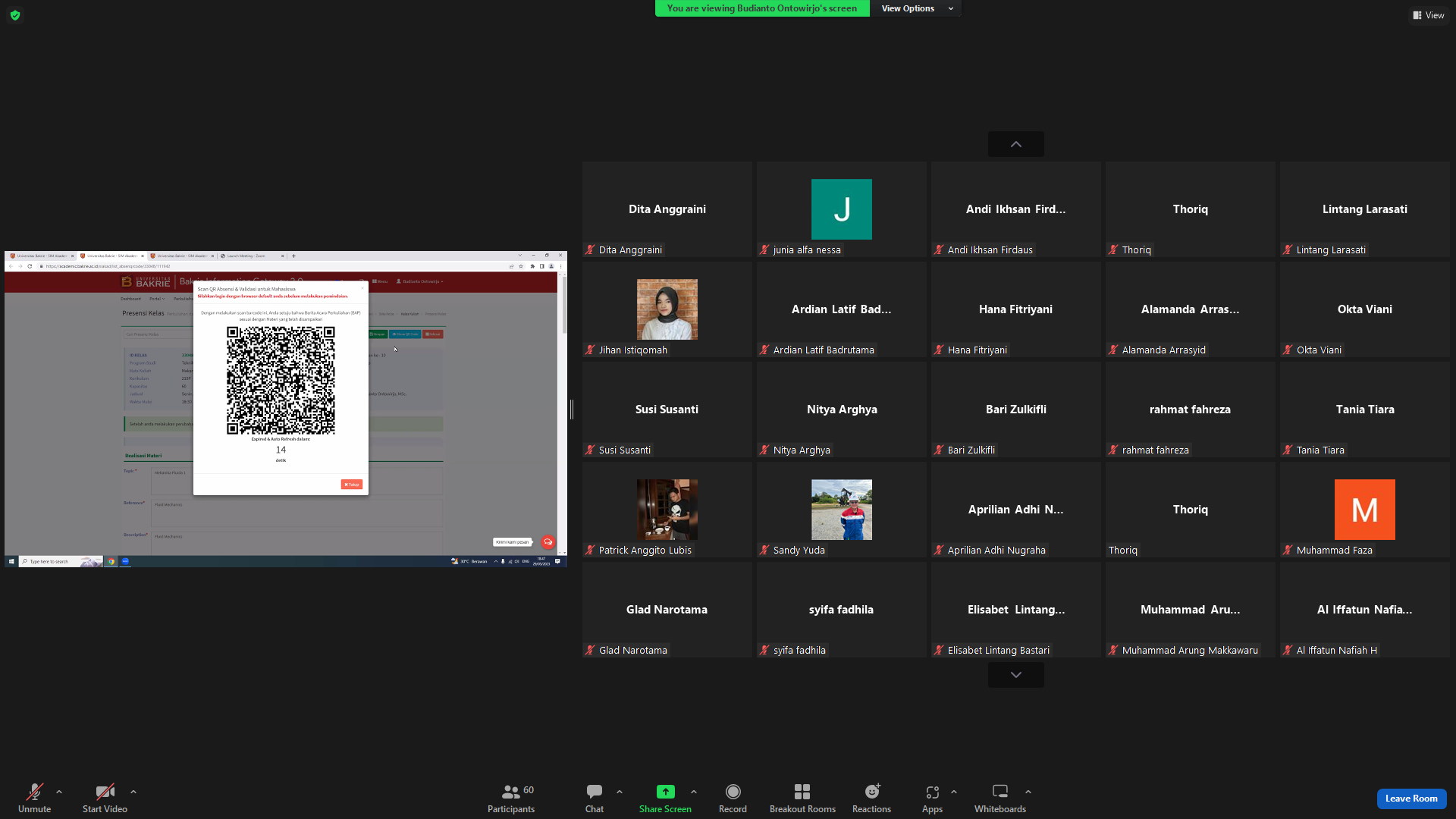Click the muted mic icon beside Glad Narotama
Screen dimensions: 1456x819
click(x=590, y=650)
